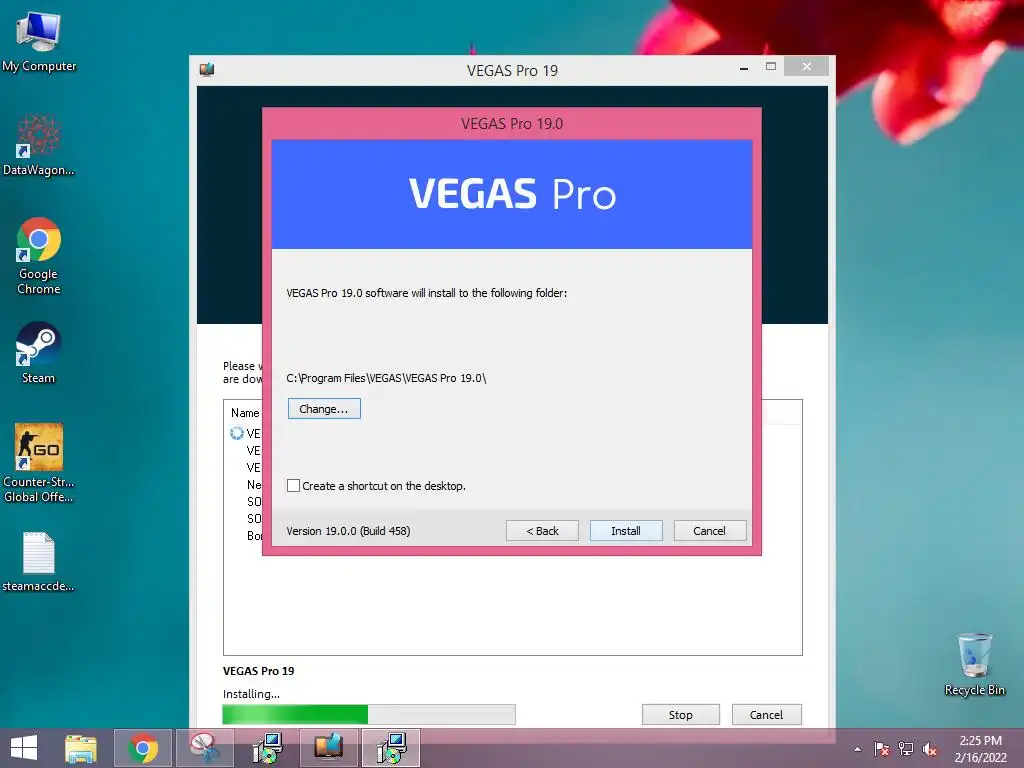Close the VEGAS Pro 19 window
This screenshot has width=1024, height=768.
click(807, 67)
